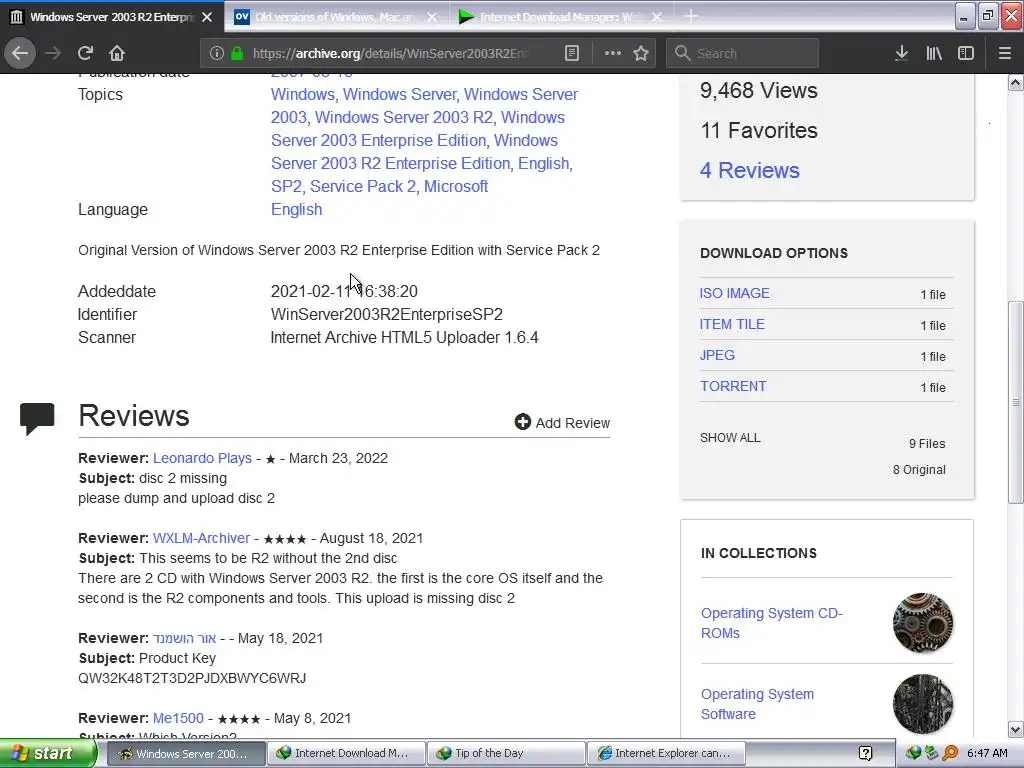This screenshot has height=768, width=1024.
Task: Click the 6:47 AM system clock
Action: click(987, 754)
